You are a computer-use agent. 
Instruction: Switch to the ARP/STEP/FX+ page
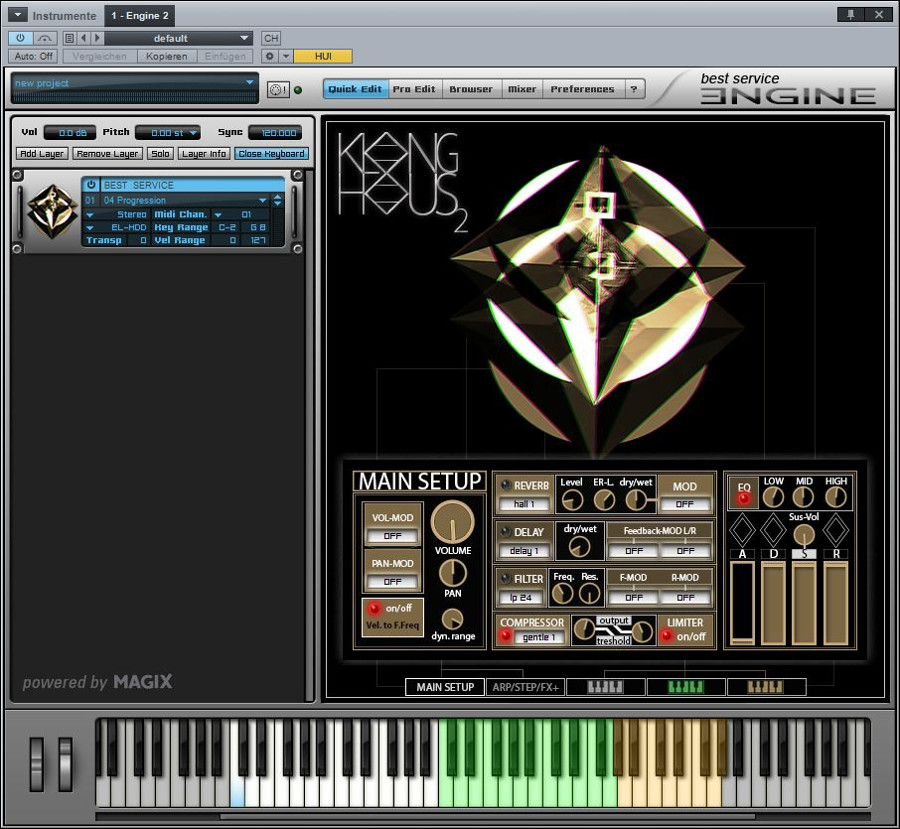[x=525, y=687]
